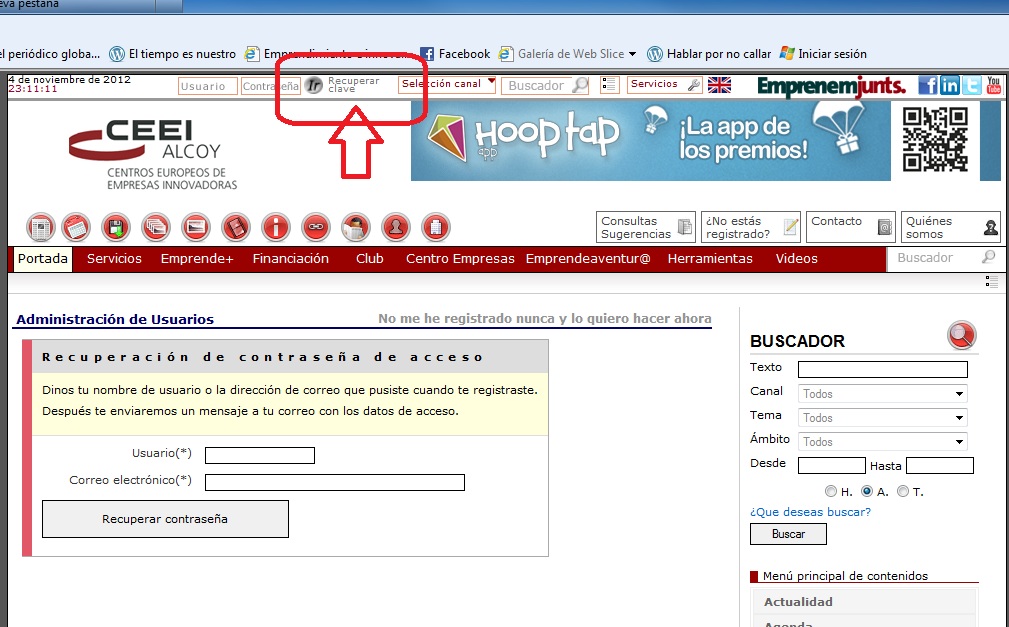Open the Canal dropdown showing Todos
The image size is (1009, 627).
881,393
